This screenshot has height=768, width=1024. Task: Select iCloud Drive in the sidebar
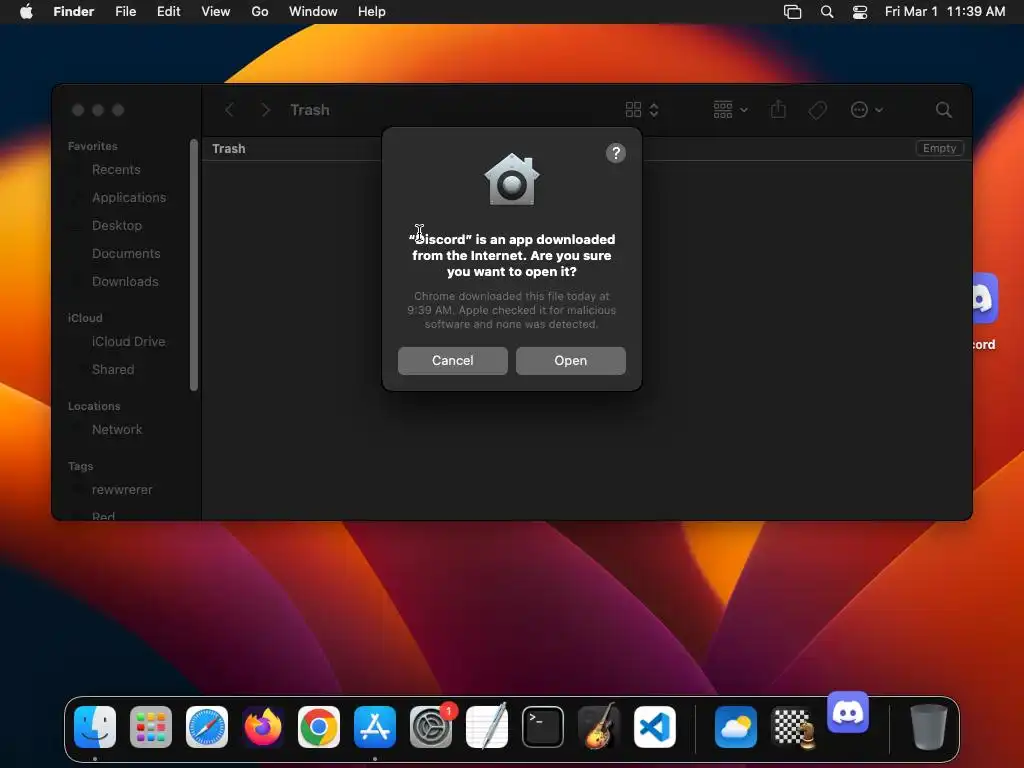click(129, 342)
